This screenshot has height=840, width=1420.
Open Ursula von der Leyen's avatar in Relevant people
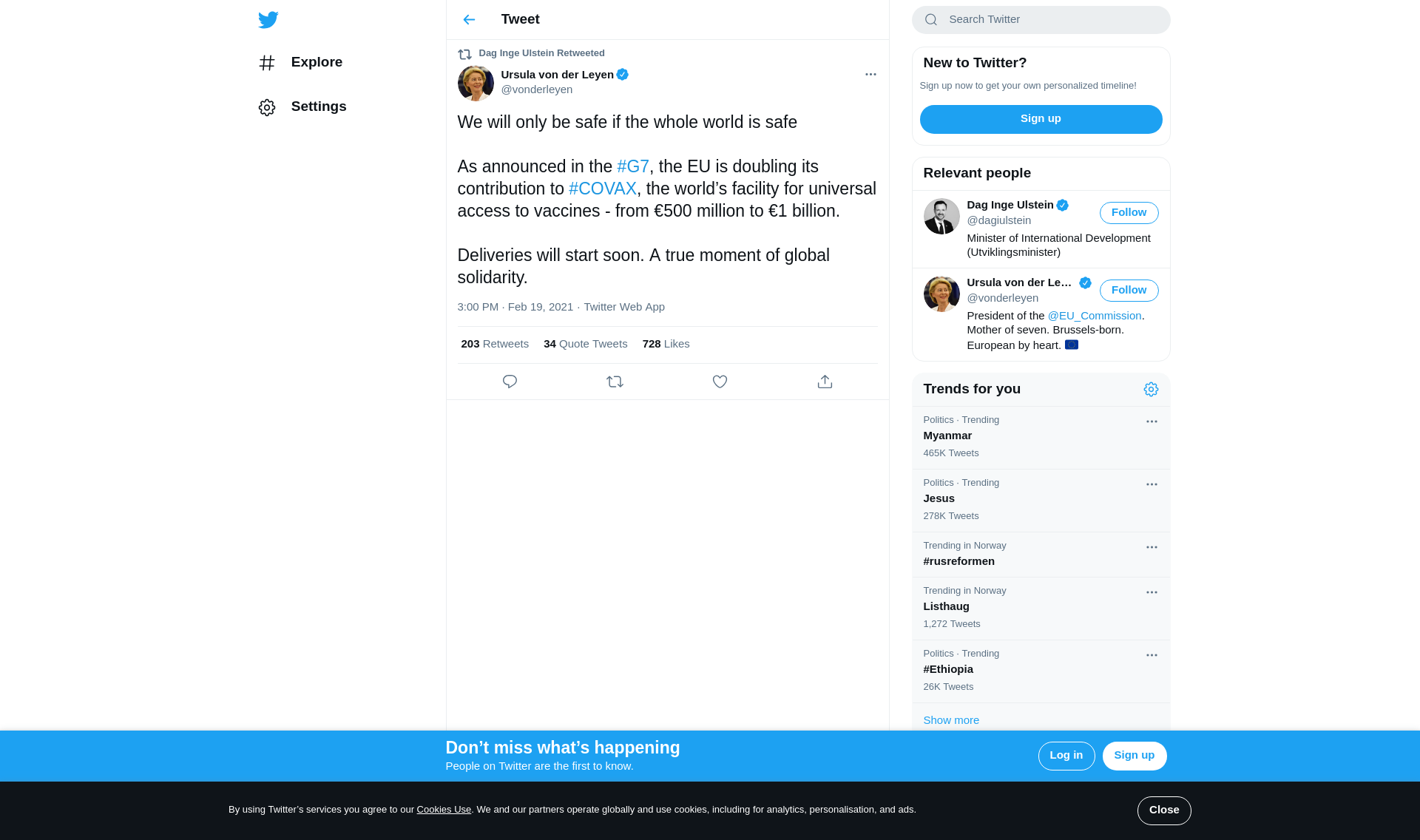941,294
